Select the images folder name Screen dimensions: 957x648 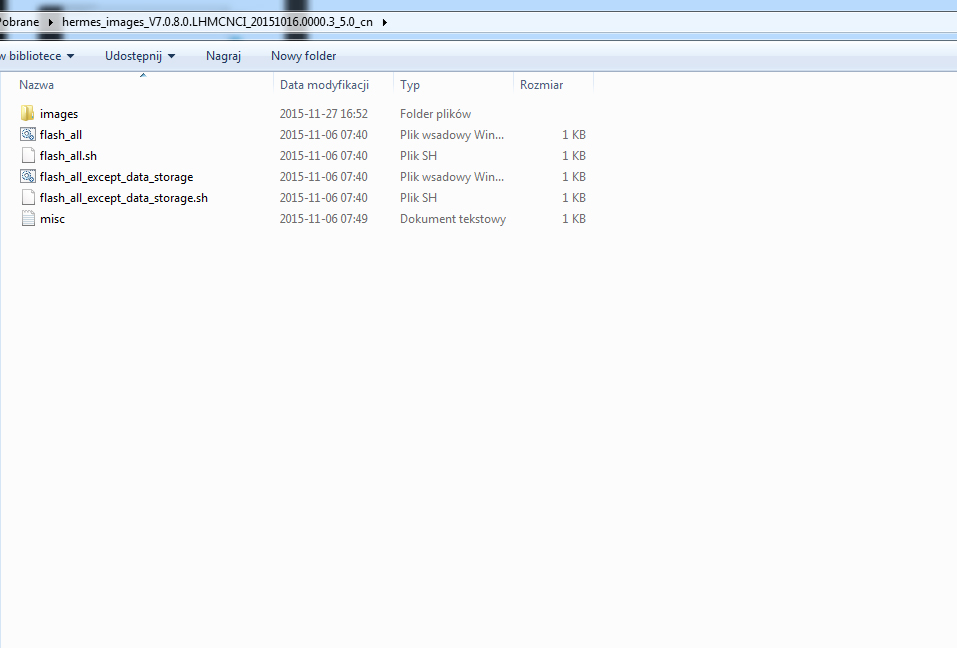click(59, 114)
